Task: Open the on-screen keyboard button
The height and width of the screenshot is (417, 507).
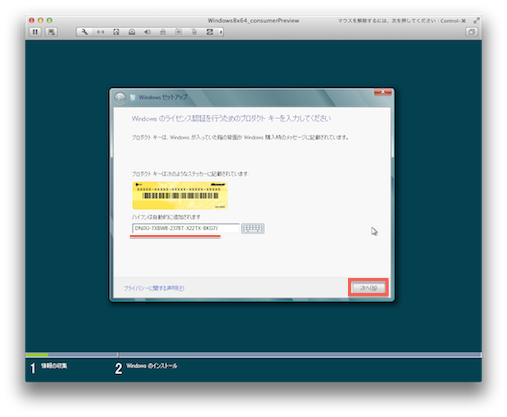Action: point(253,228)
